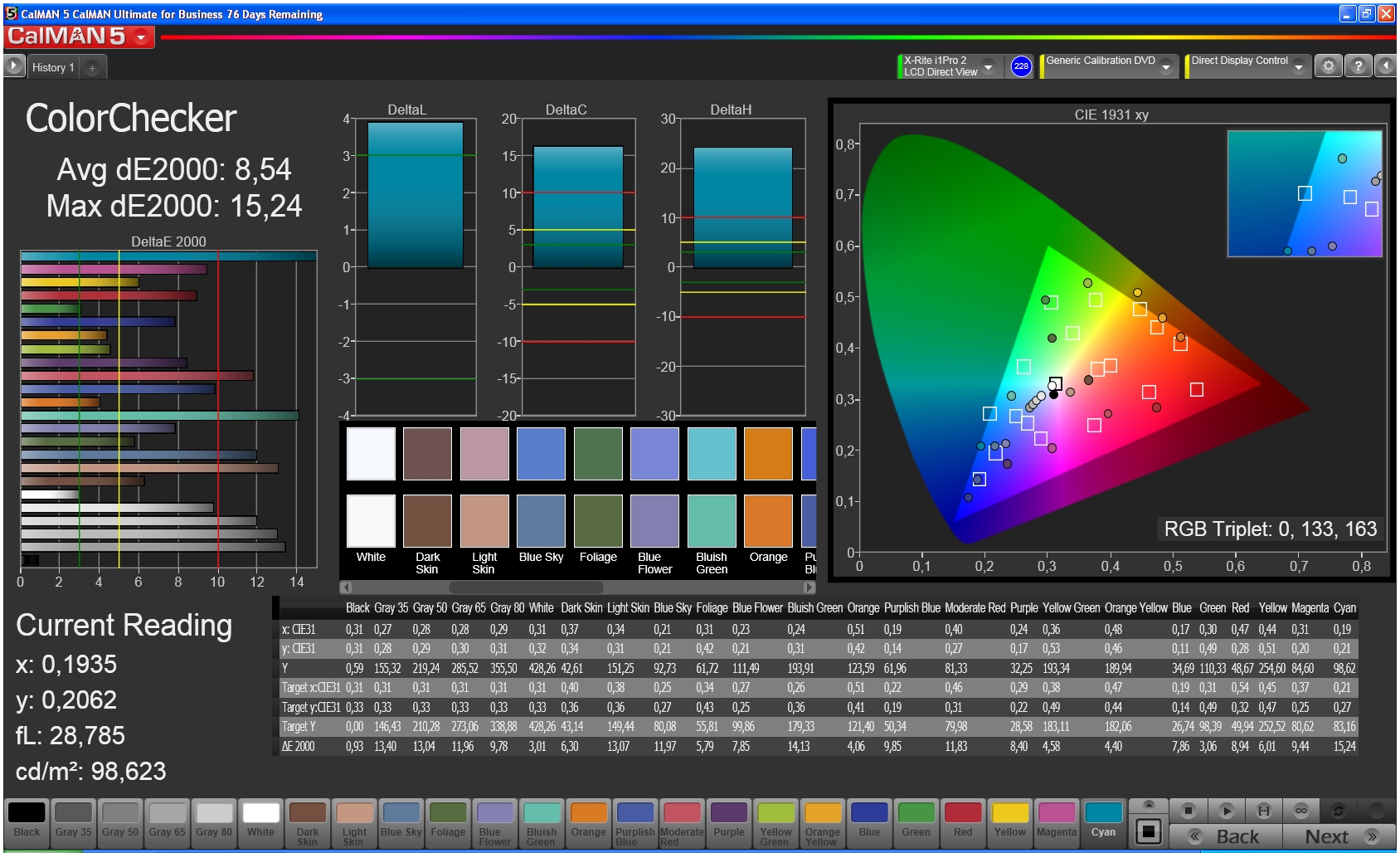Click the read series bracket button

[1264, 810]
